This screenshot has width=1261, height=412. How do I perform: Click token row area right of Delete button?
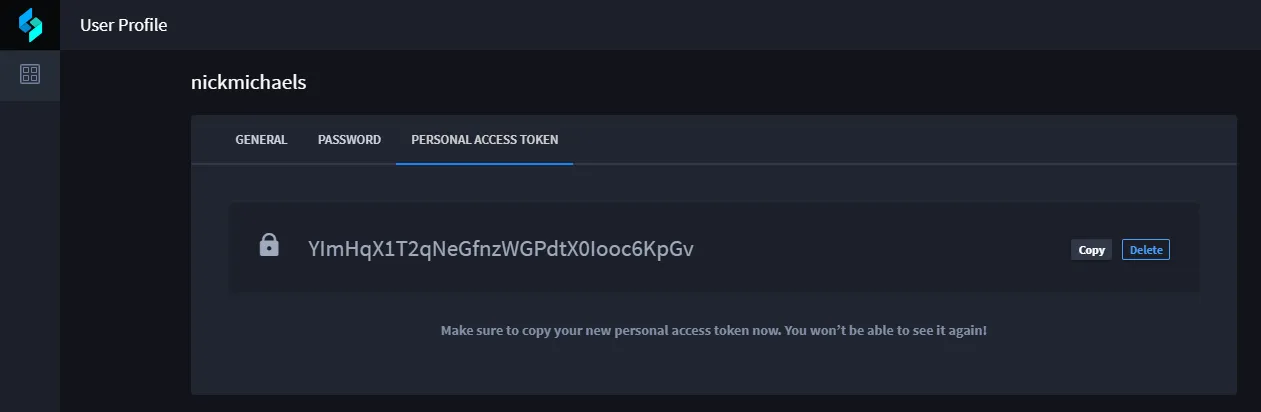(1185, 249)
